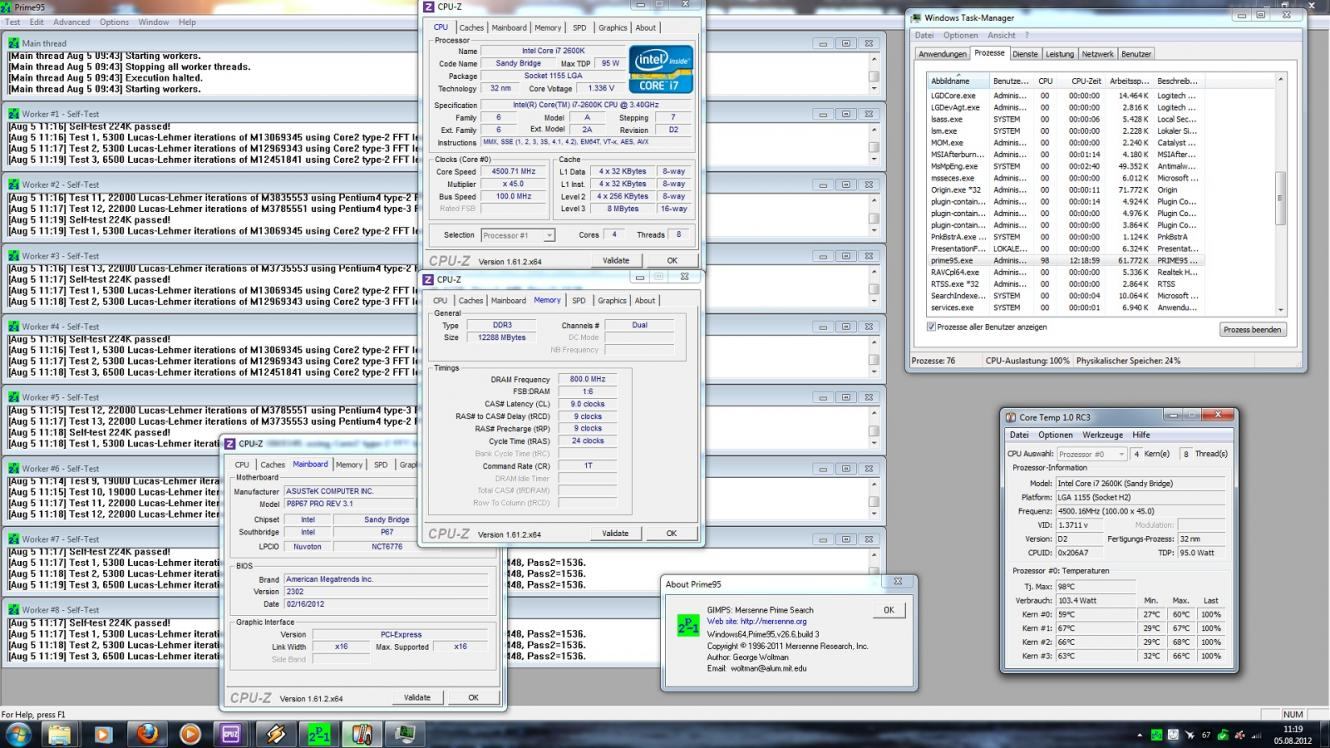
Task: Open Core Temp Werkzeuge menu
Action: (x=1102, y=435)
